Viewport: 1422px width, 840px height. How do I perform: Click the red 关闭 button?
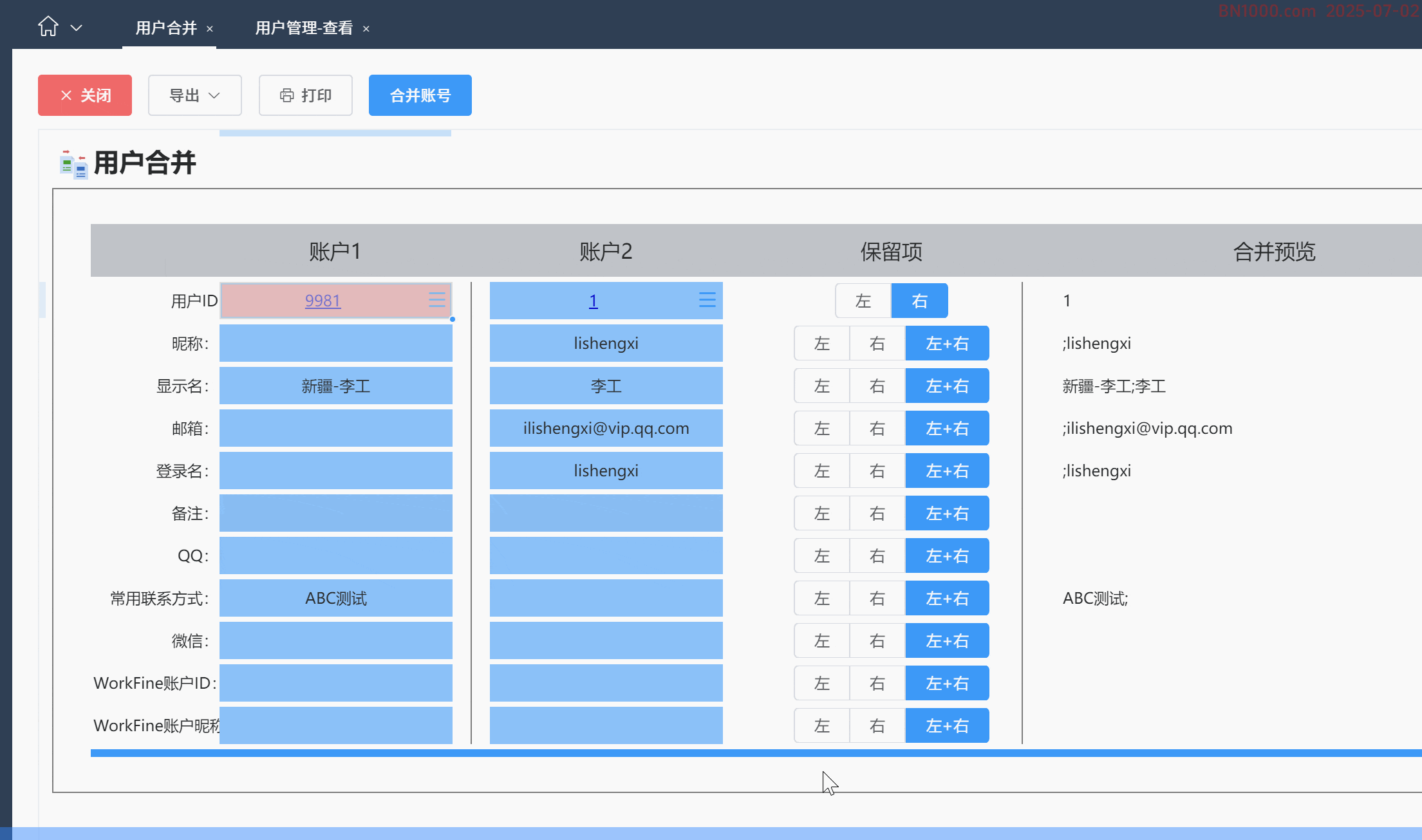(85, 95)
